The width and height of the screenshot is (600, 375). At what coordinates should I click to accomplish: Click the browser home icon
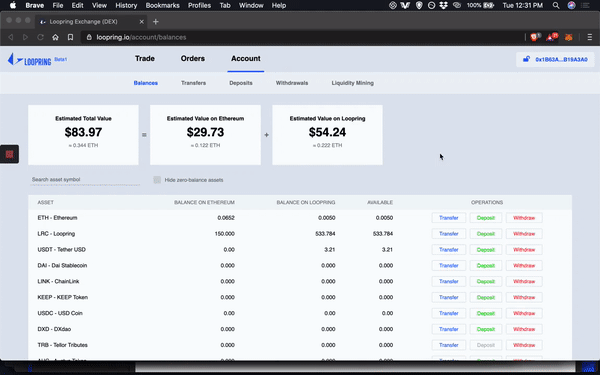pyautogui.click(x=55, y=37)
